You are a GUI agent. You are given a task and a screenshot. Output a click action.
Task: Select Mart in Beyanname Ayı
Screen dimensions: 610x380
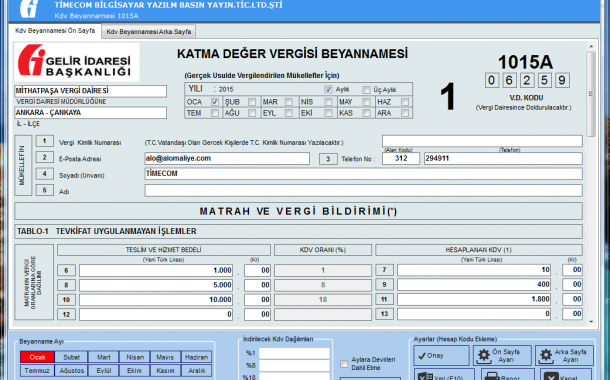103,357
